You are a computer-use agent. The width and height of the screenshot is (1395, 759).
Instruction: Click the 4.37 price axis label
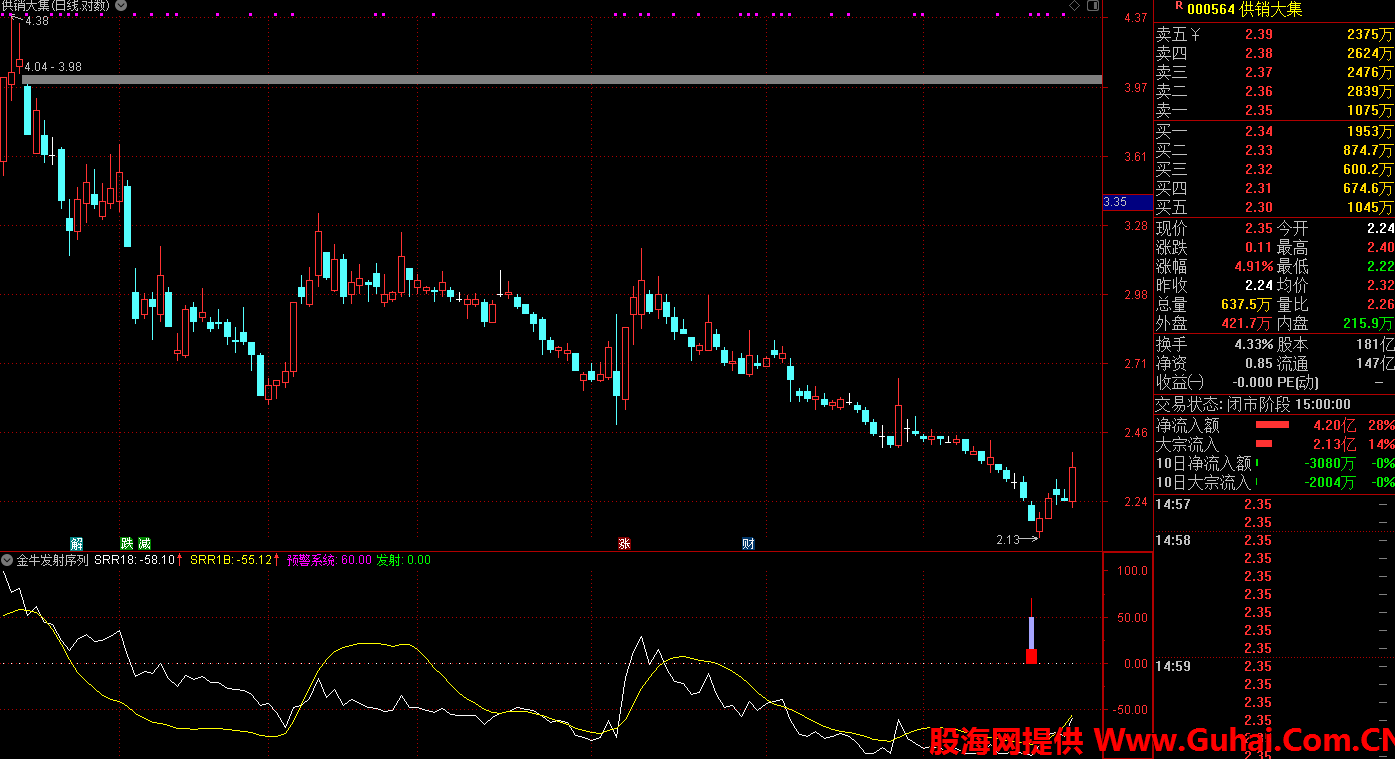[1135, 19]
